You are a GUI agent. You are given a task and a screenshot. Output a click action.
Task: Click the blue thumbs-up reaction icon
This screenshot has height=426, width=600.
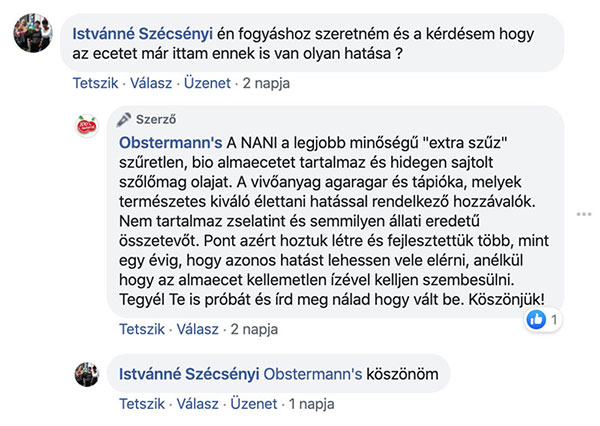(537, 321)
